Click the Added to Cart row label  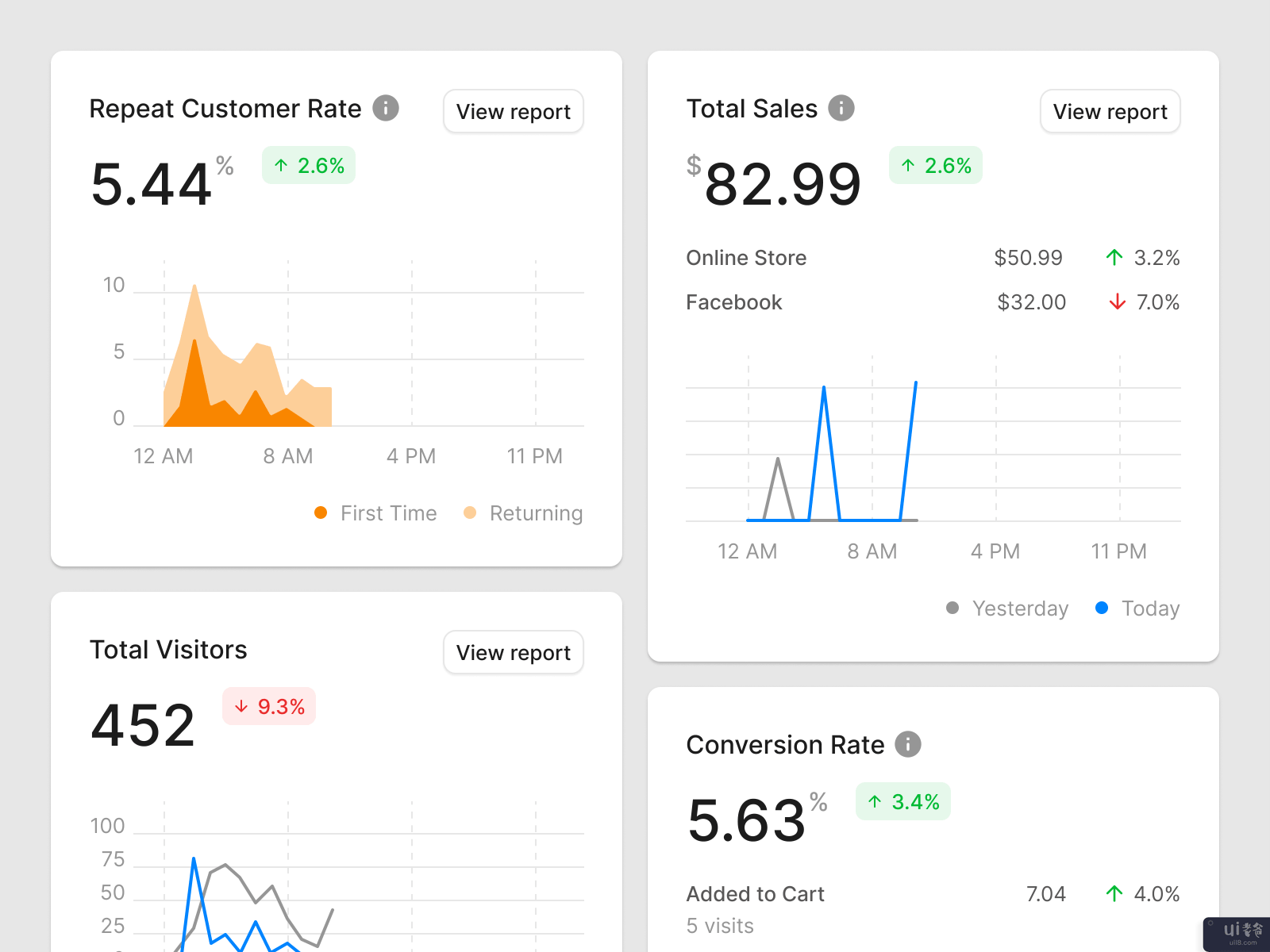click(755, 894)
